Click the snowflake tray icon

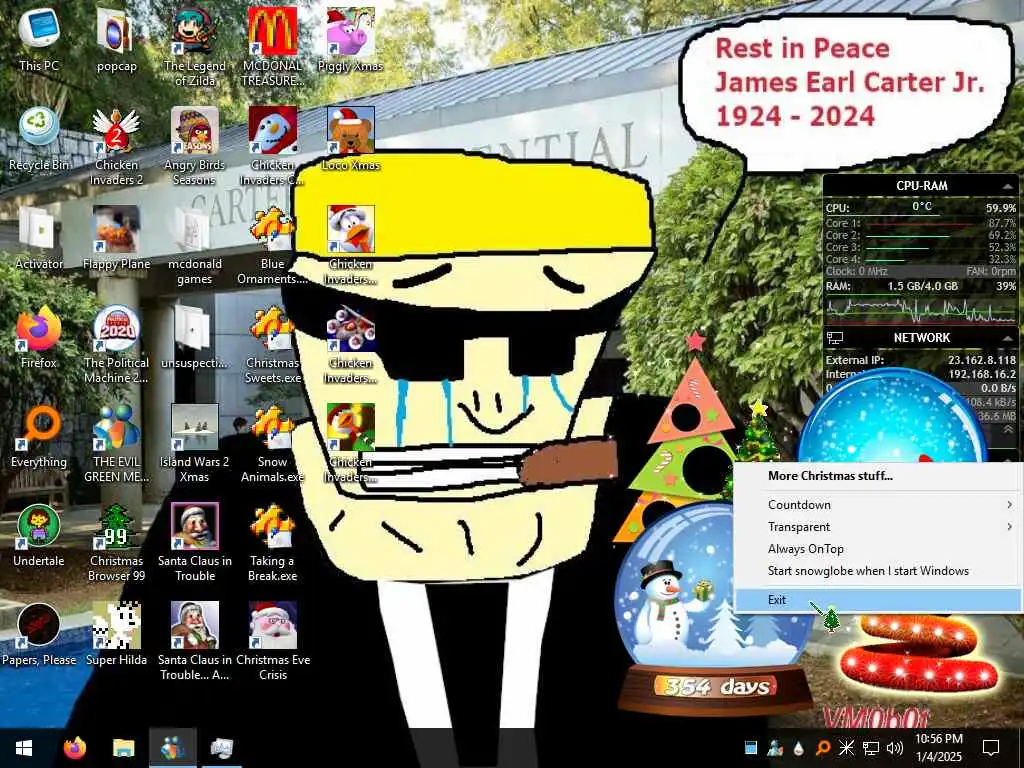coord(846,748)
